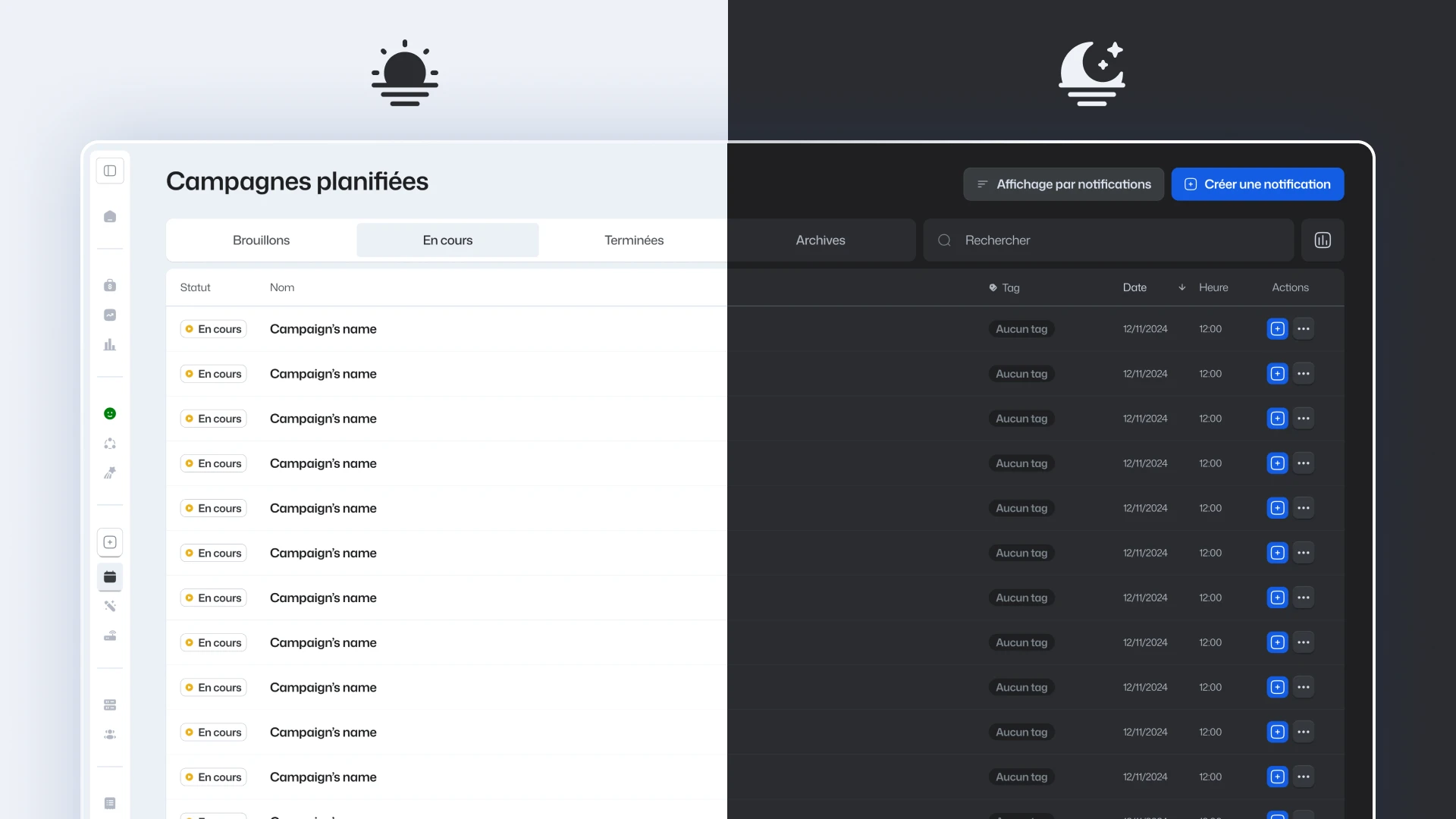This screenshot has height=819, width=1456.
Task: Open the green smiley face sidebar icon
Action: [x=110, y=413]
